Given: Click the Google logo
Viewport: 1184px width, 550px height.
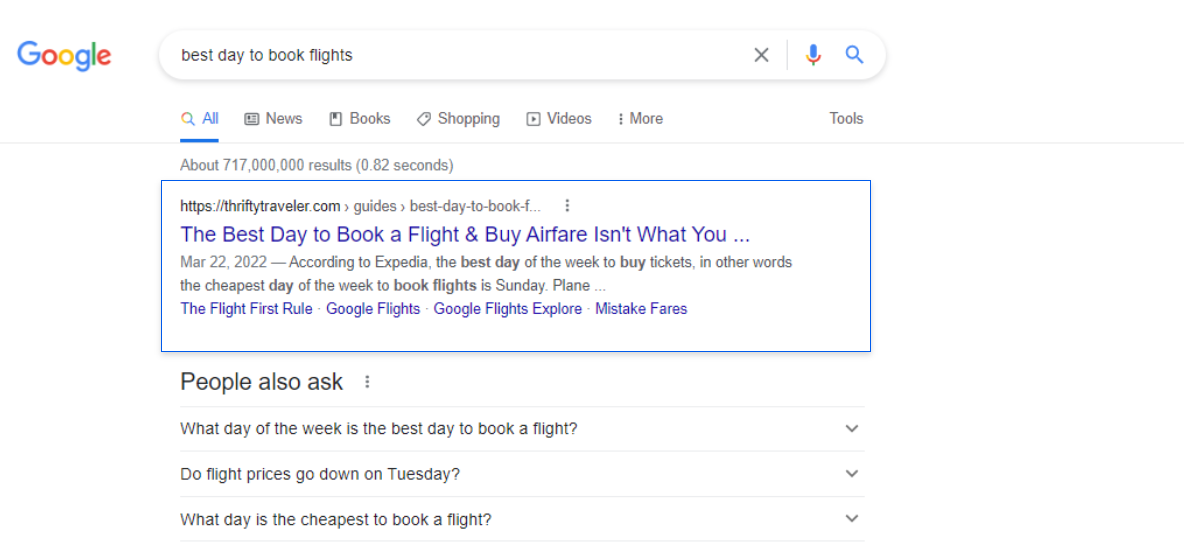Looking at the screenshot, I should [64, 55].
